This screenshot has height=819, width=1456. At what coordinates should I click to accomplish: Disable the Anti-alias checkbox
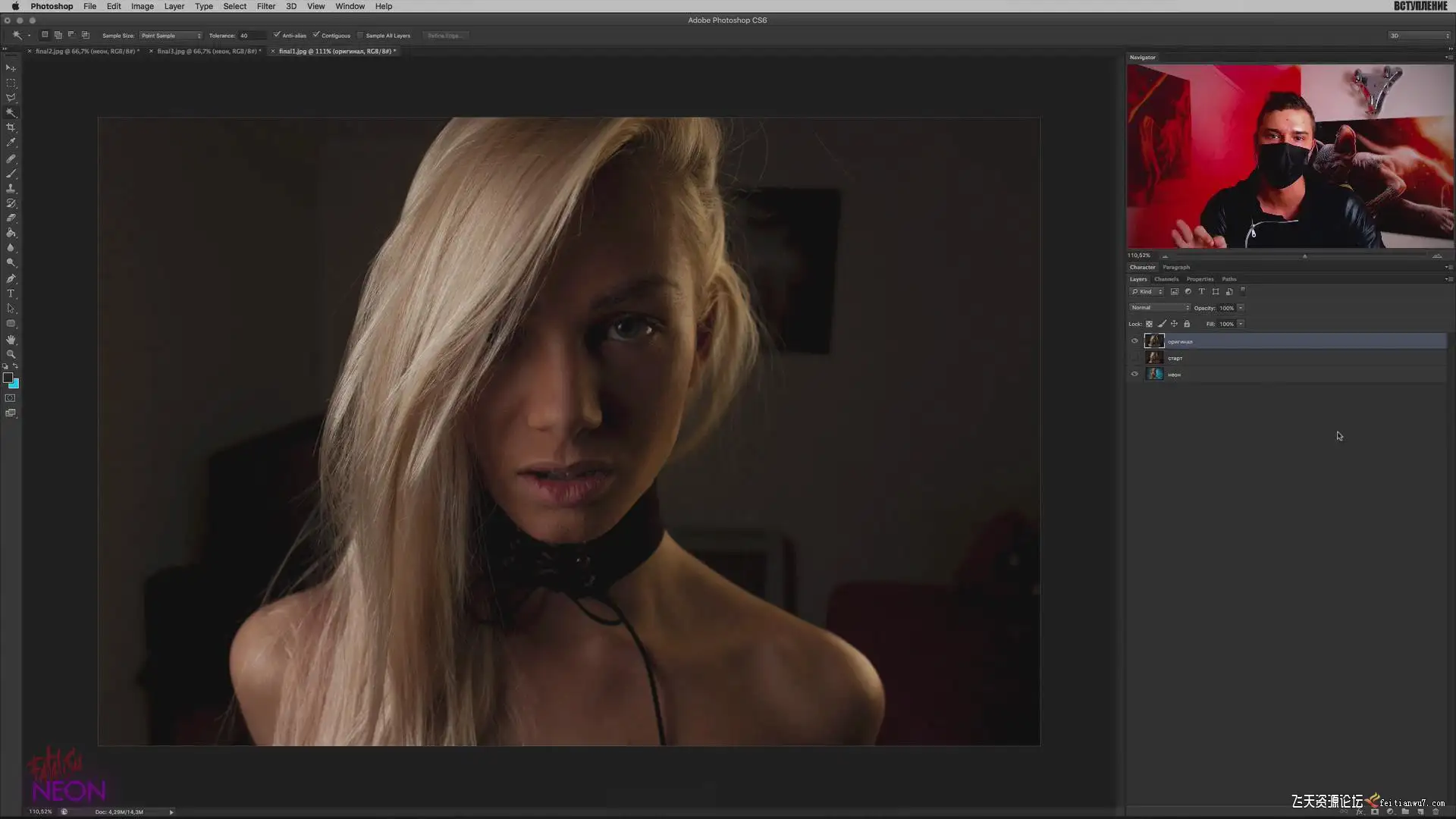click(277, 35)
